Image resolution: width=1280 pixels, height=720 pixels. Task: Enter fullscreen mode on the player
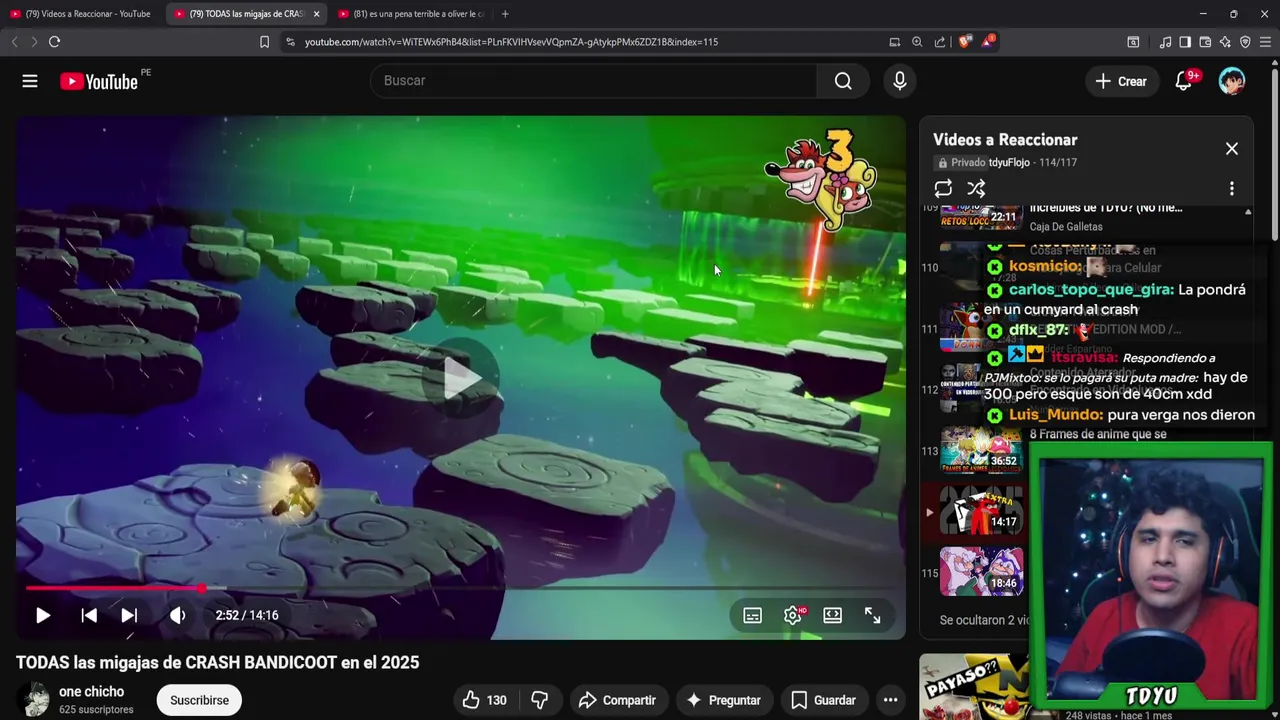pyautogui.click(x=873, y=616)
